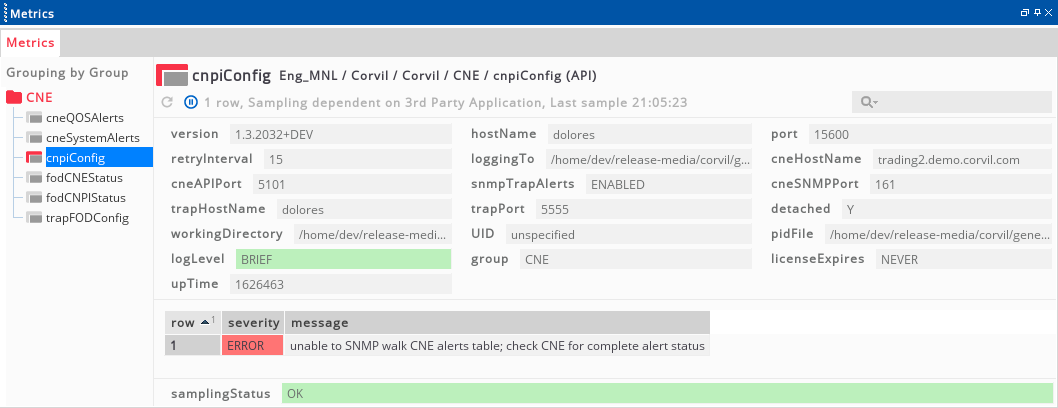Float the Metrics panel with restore icon

pos(1024,13)
